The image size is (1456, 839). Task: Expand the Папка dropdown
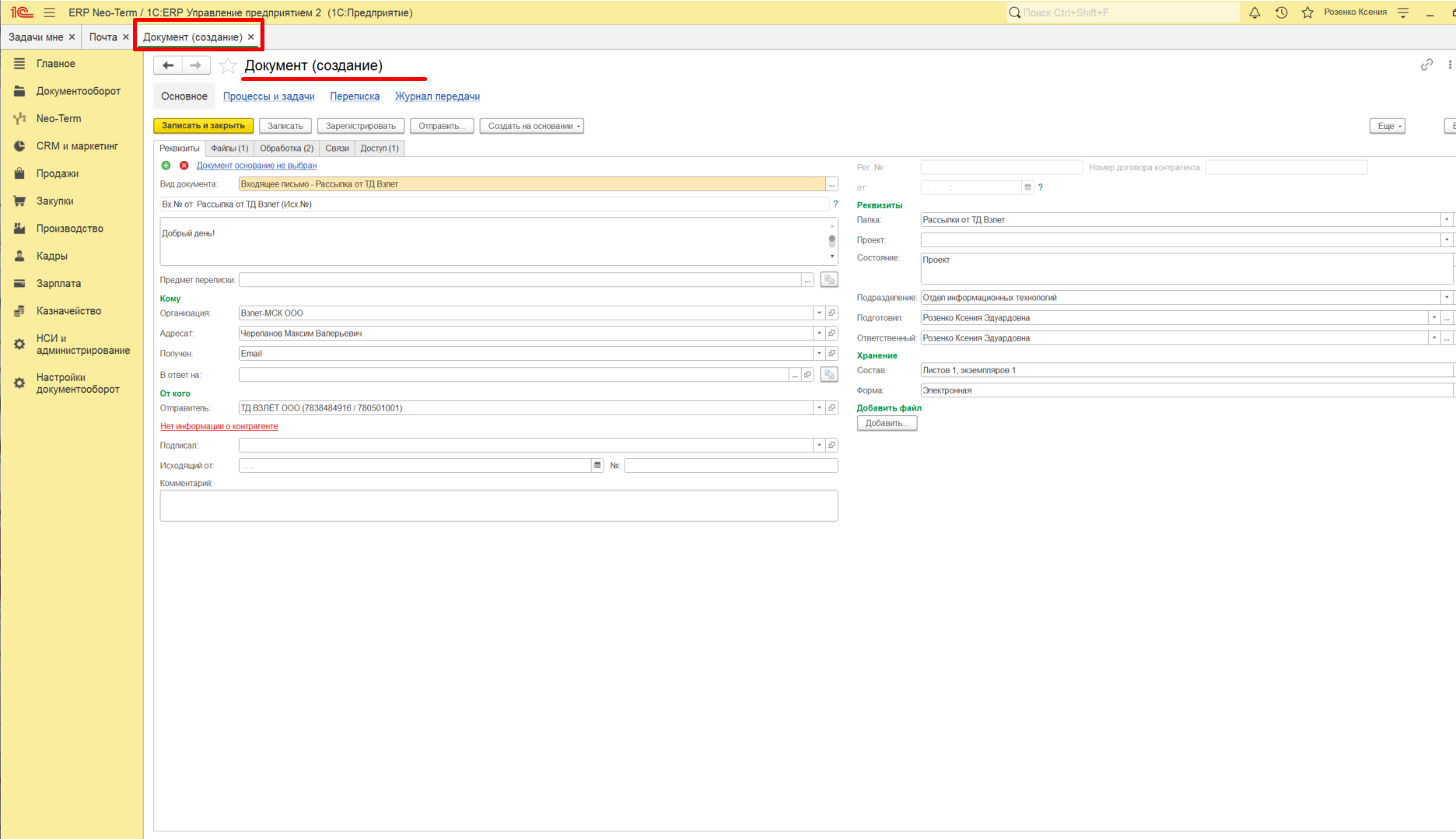(x=1447, y=220)
